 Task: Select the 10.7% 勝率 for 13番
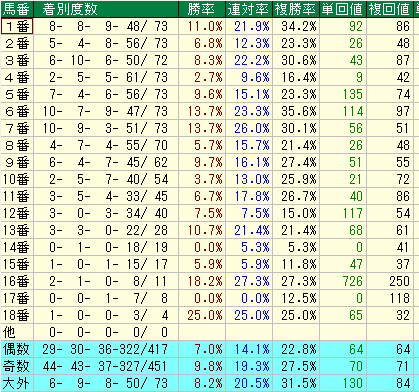[205, 230]
